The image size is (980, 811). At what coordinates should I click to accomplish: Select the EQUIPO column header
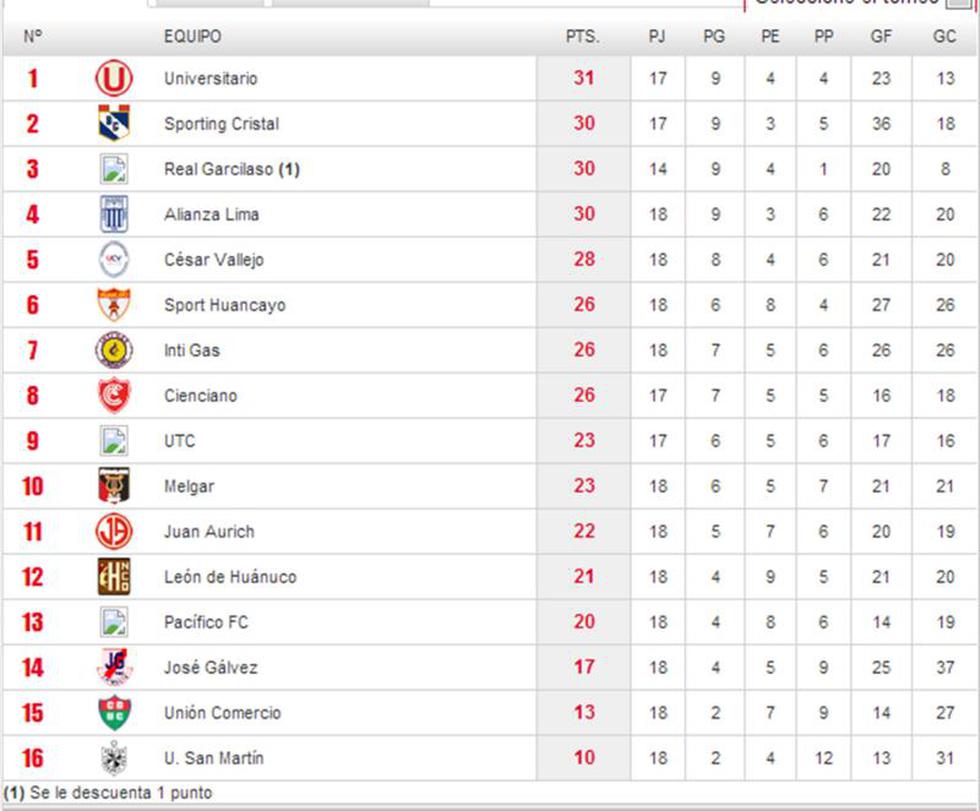coord(191,36)
